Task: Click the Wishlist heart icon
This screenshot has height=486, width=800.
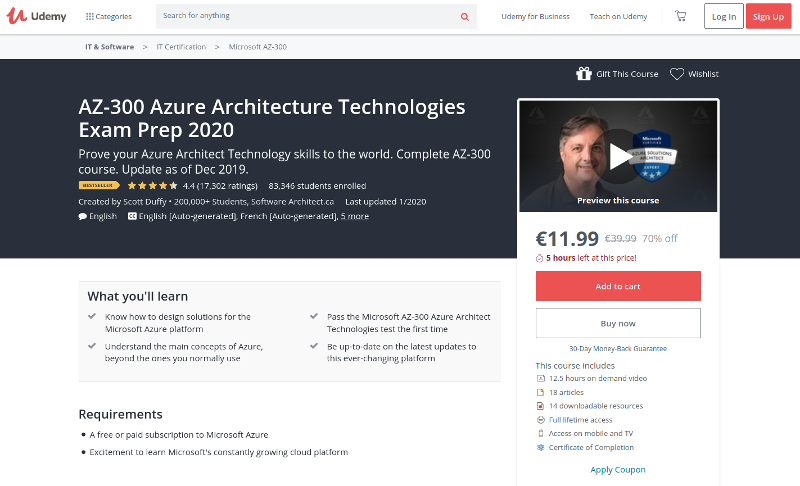Action: 677,74
